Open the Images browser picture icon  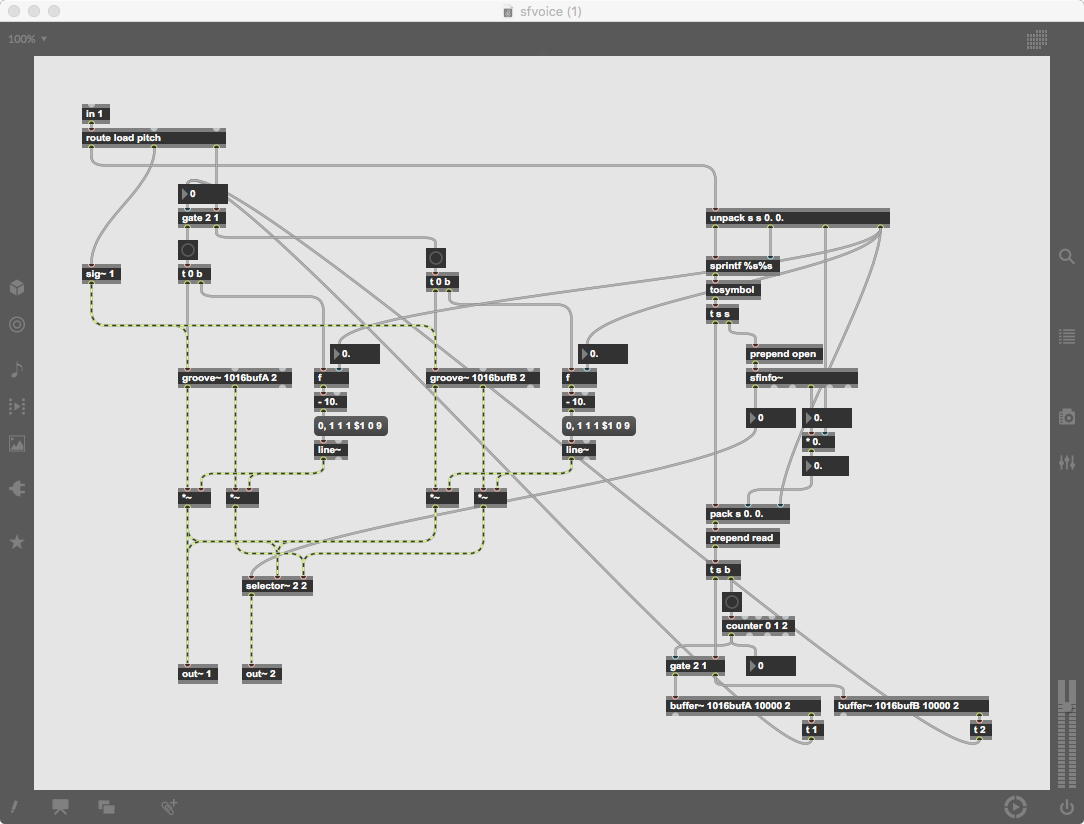point(17,444)
